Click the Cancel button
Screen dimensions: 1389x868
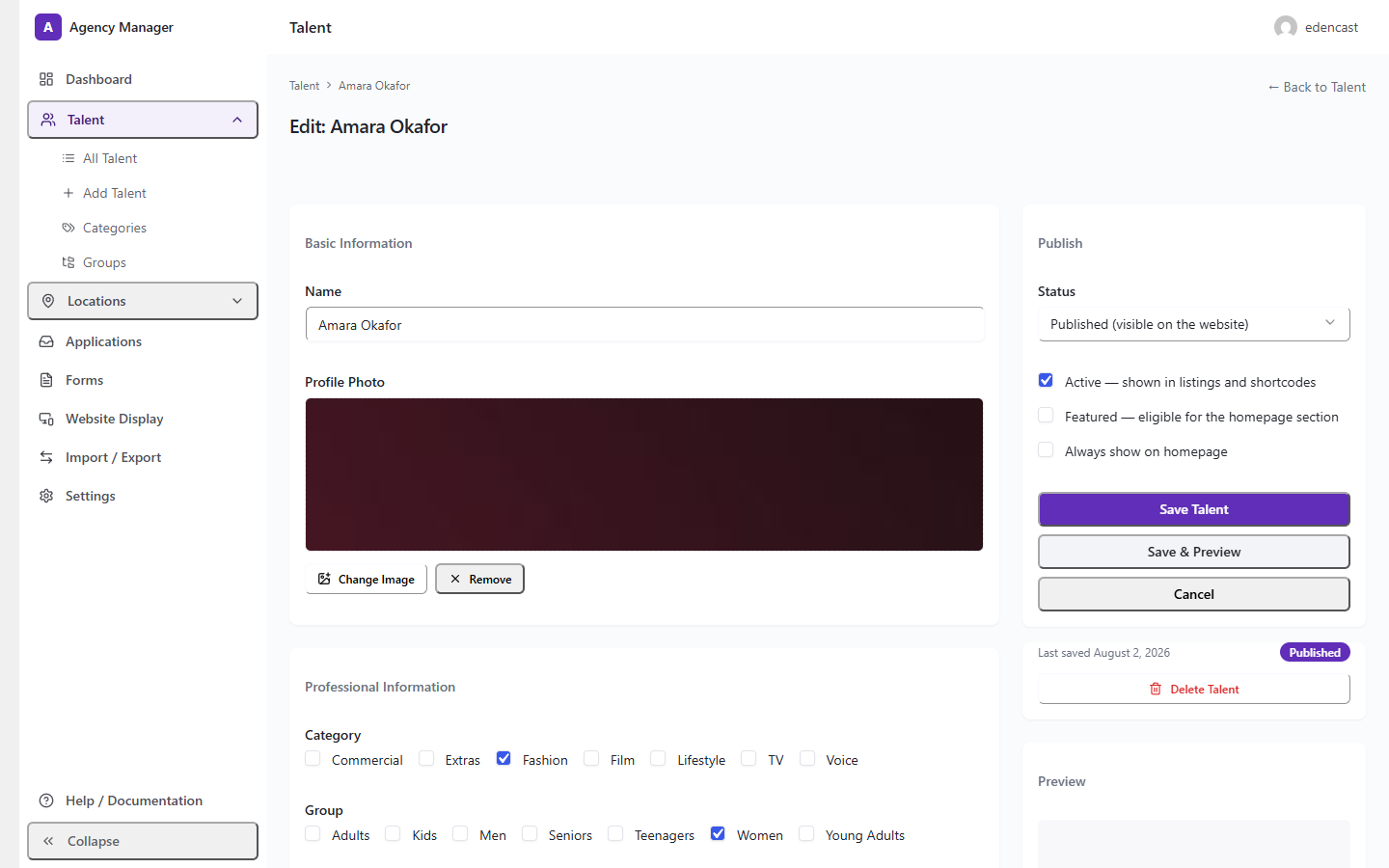(x=1194, y=594)
